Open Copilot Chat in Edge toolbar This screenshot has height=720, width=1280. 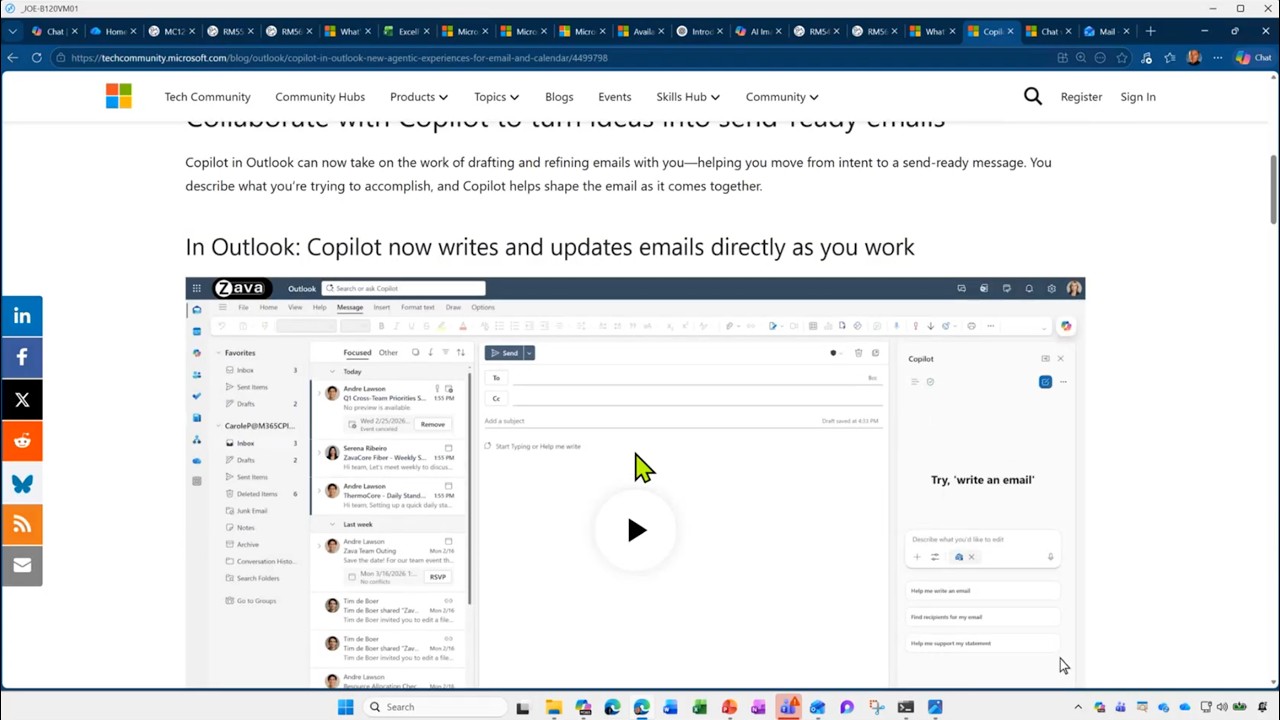click(x=1254, y=58)
